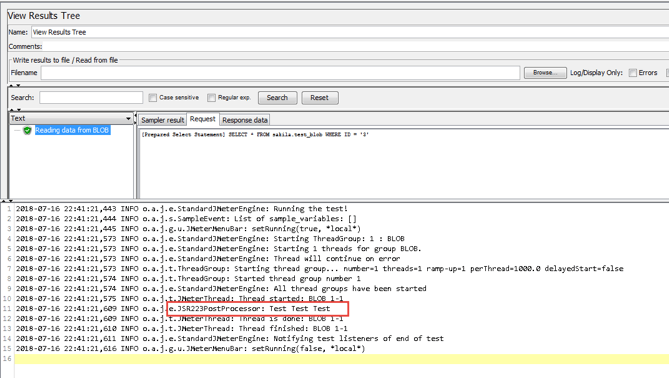
Task: Switch to the Sampler result tab
Action: [x=163, y=120]
